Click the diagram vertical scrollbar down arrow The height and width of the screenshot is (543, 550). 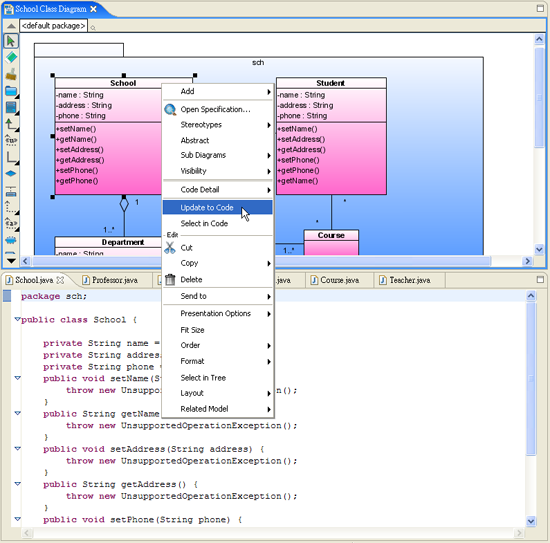point(539,249)
